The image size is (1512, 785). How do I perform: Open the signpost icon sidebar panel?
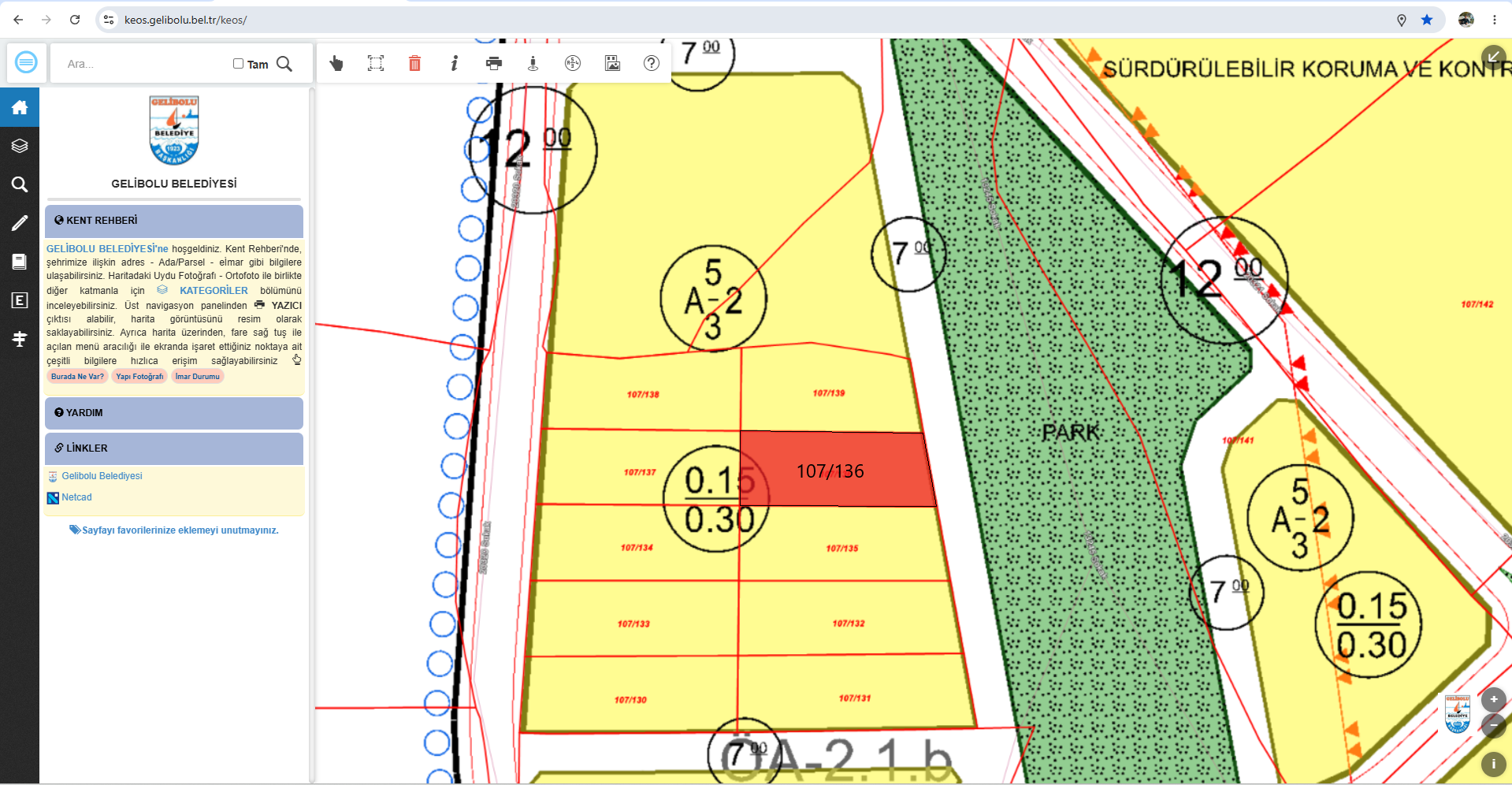pyautogui.click(x=20, y=339)
